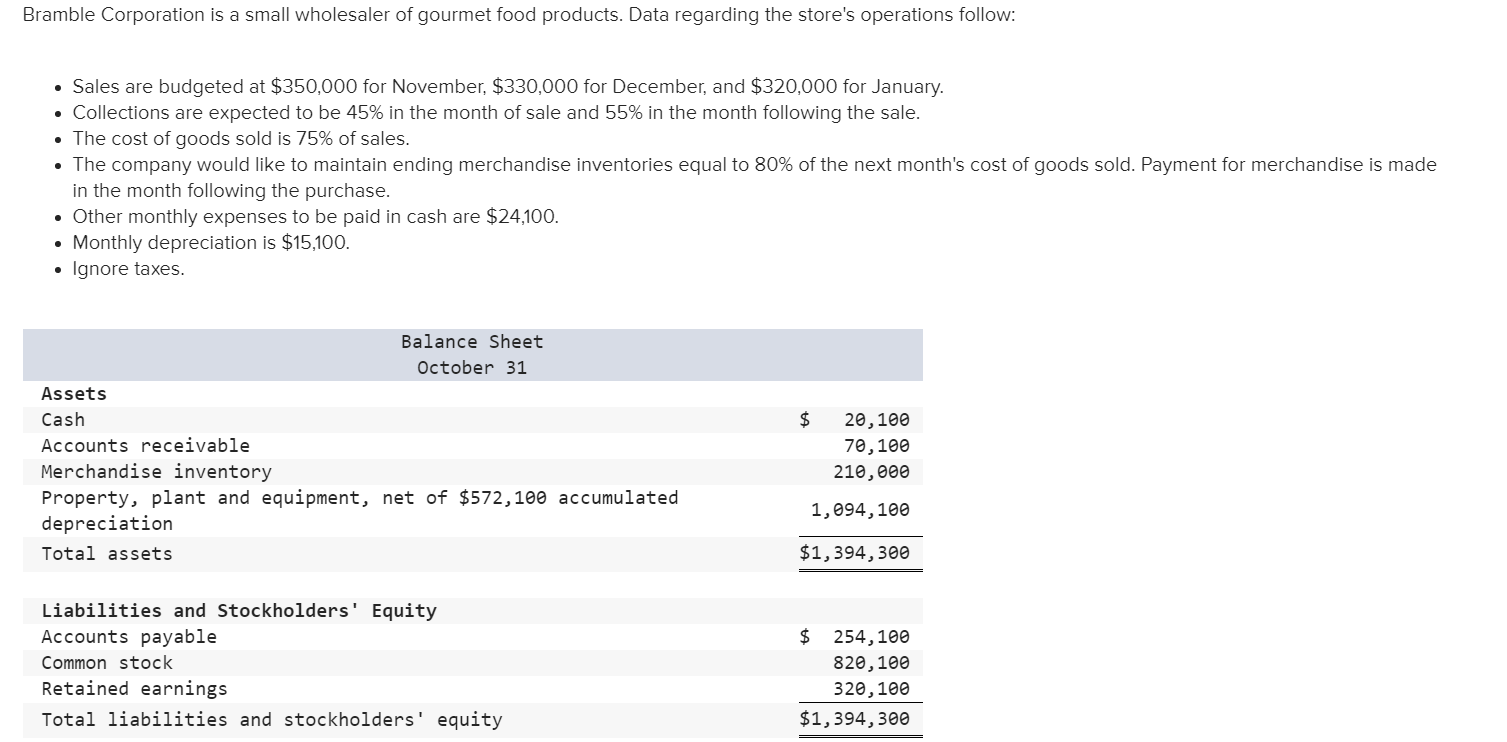Click the 'Monthly depreciation is $15,100' bullet

pyautogui.click(x=212, y=242)
